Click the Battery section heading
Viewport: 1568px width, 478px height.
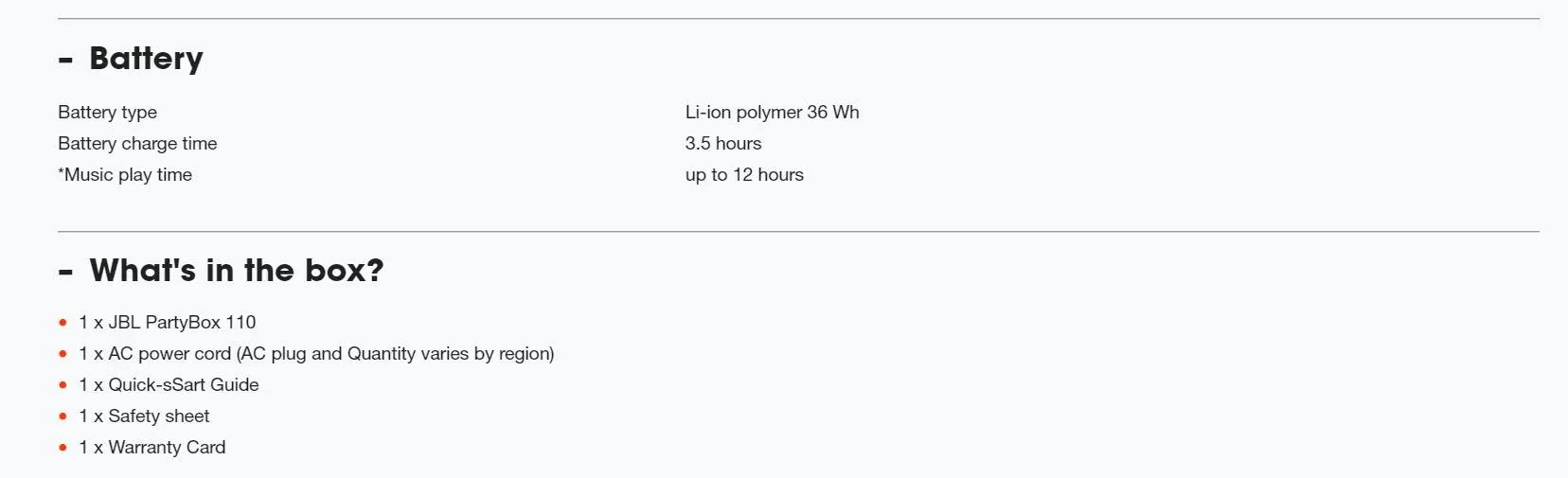point(146,59)
